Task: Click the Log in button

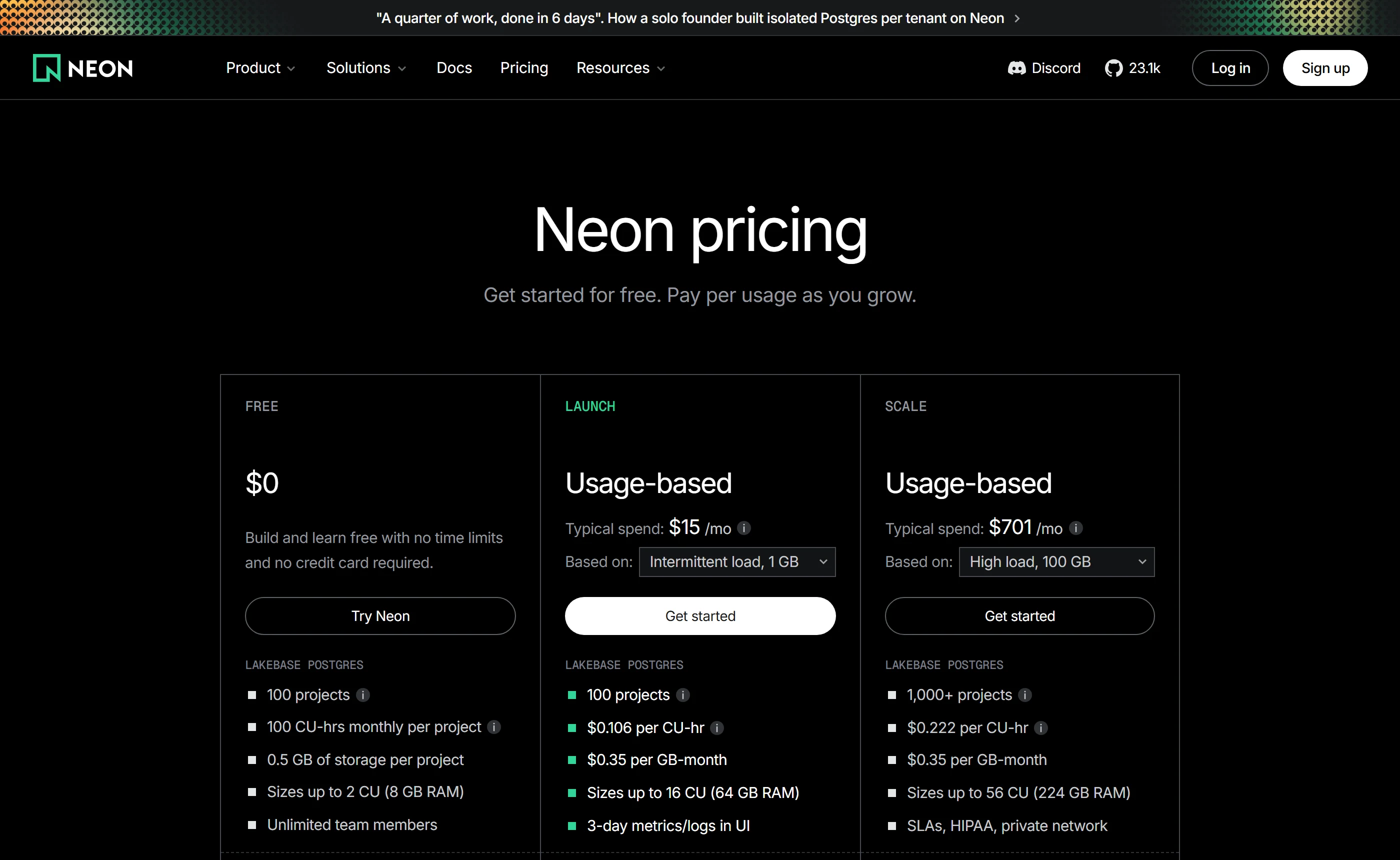Action: coord(1230,68)
